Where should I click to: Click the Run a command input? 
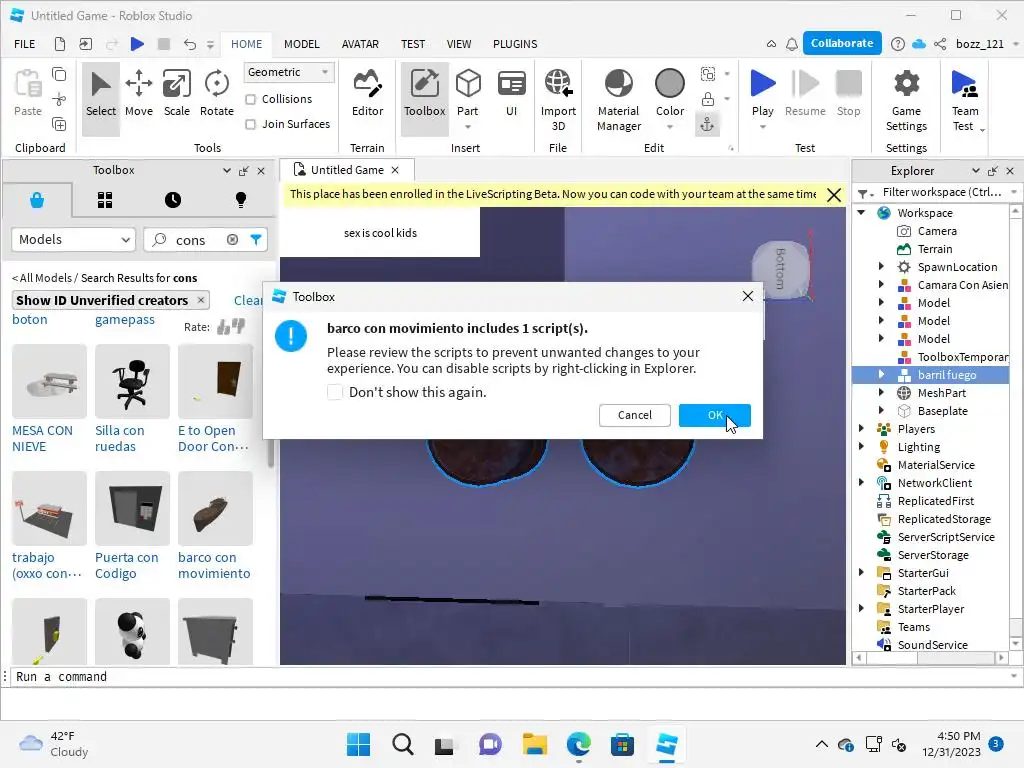click(x=509, y=677)
